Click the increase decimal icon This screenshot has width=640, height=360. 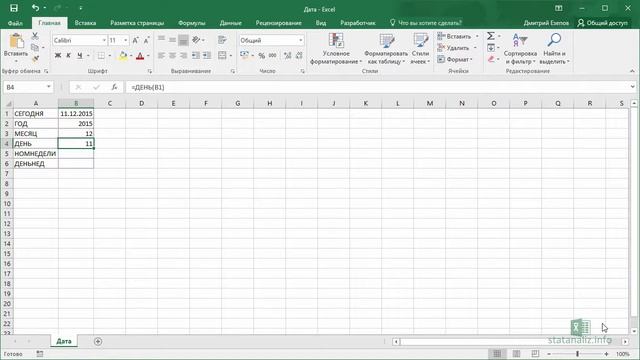coord(287,56)
